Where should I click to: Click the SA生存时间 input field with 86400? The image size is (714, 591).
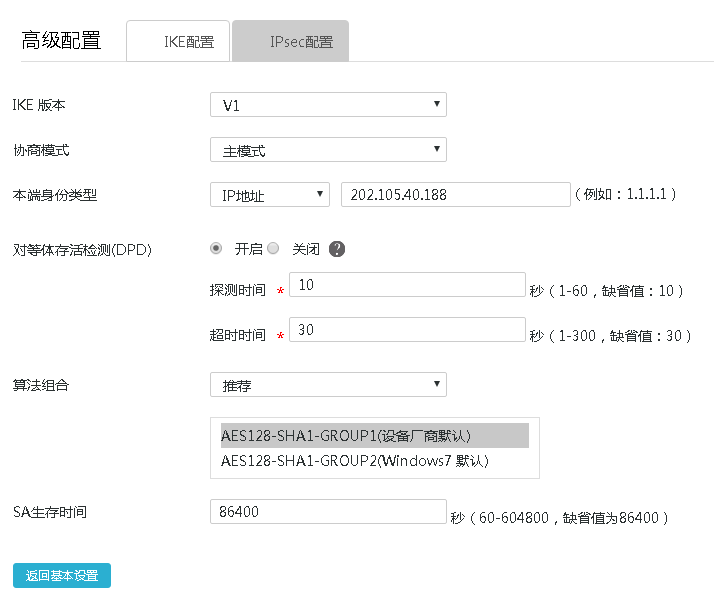pyautogui.click(x=328, y=511)
